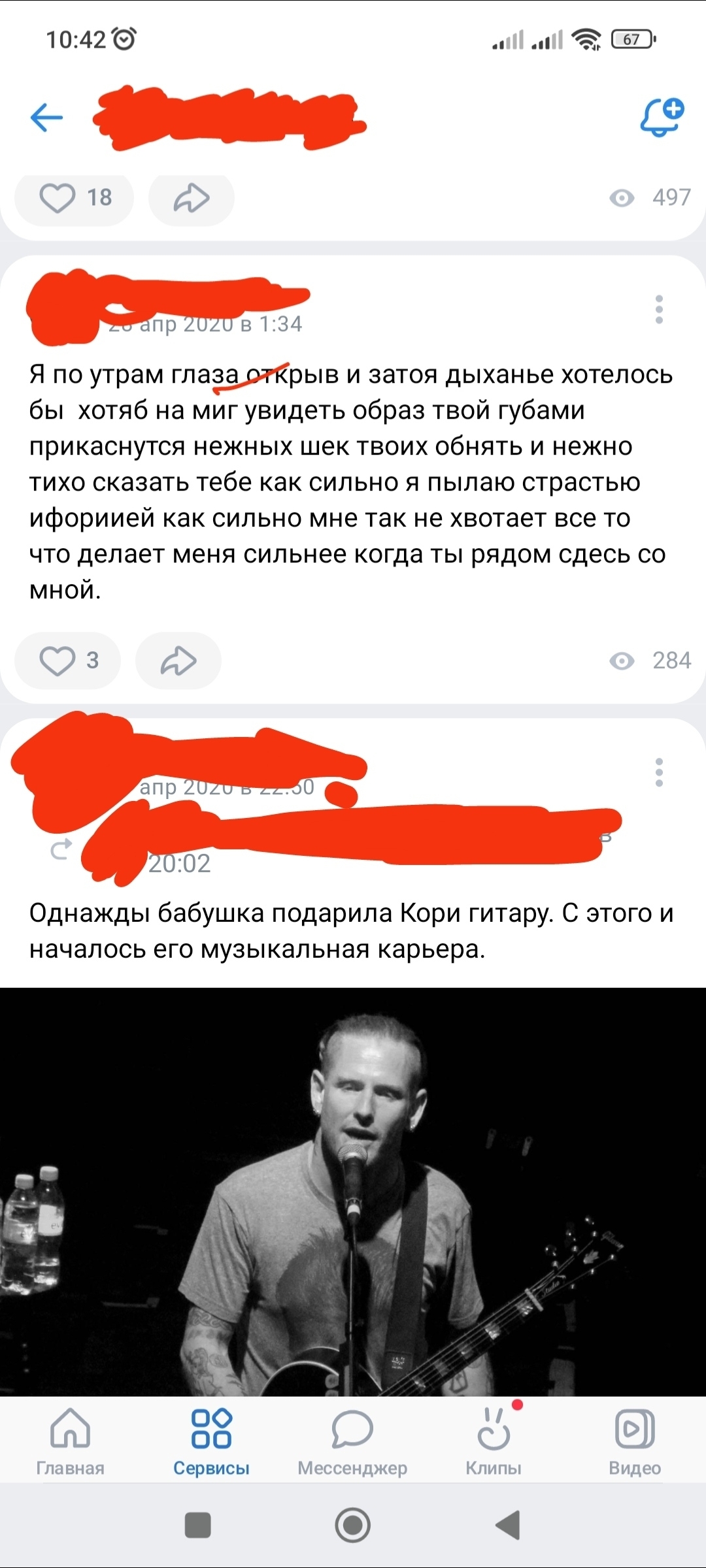The height and width of the screenshot is (1568, 706).
Task: Tap the Android back triangle button
Action: click(x=507, y=1526)
